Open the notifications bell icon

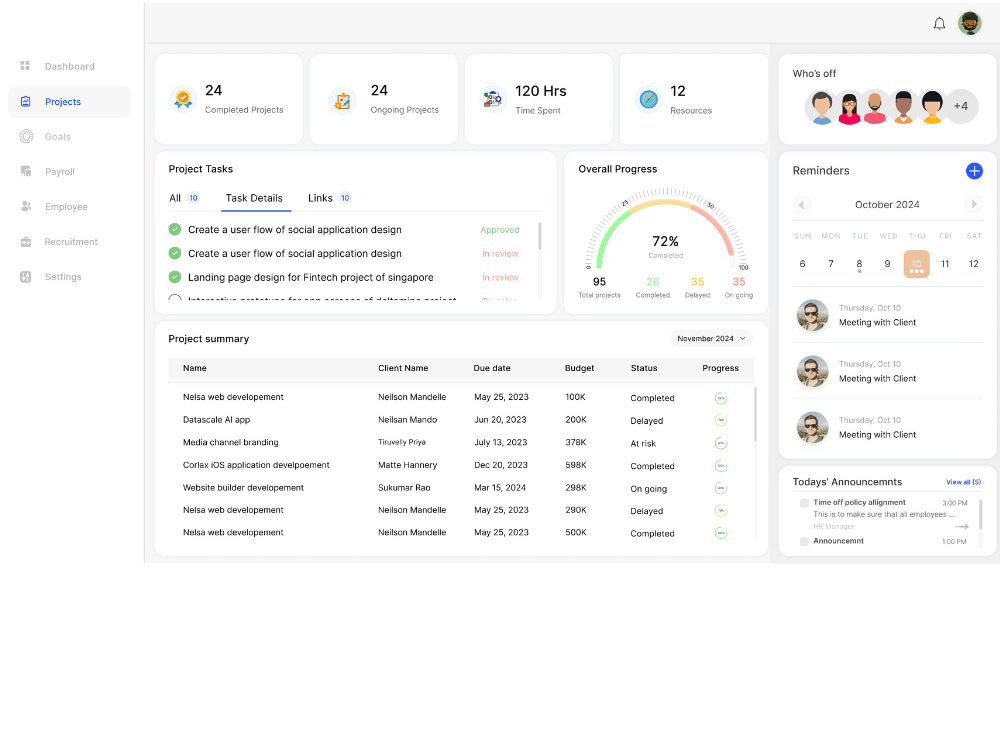(x=939, y=24)
